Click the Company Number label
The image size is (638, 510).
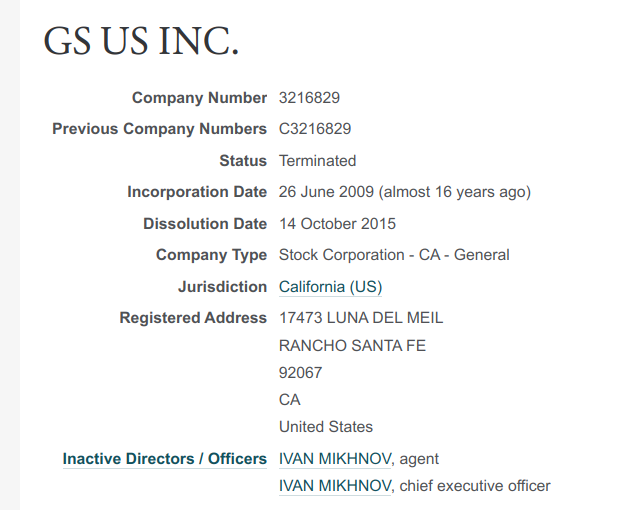coord(199,98)
